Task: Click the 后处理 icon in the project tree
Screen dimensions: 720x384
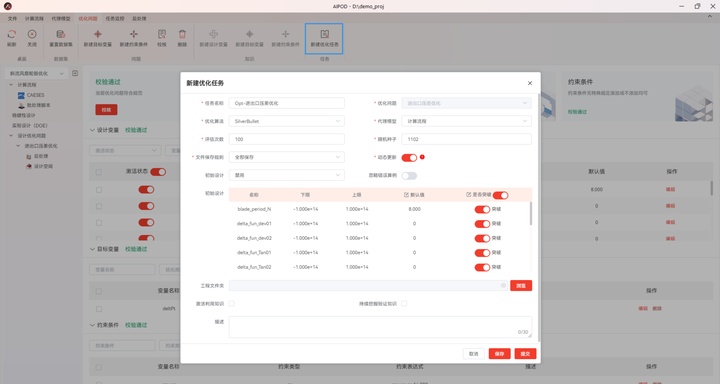Action: pyautogui.click(x=28, y=156)
